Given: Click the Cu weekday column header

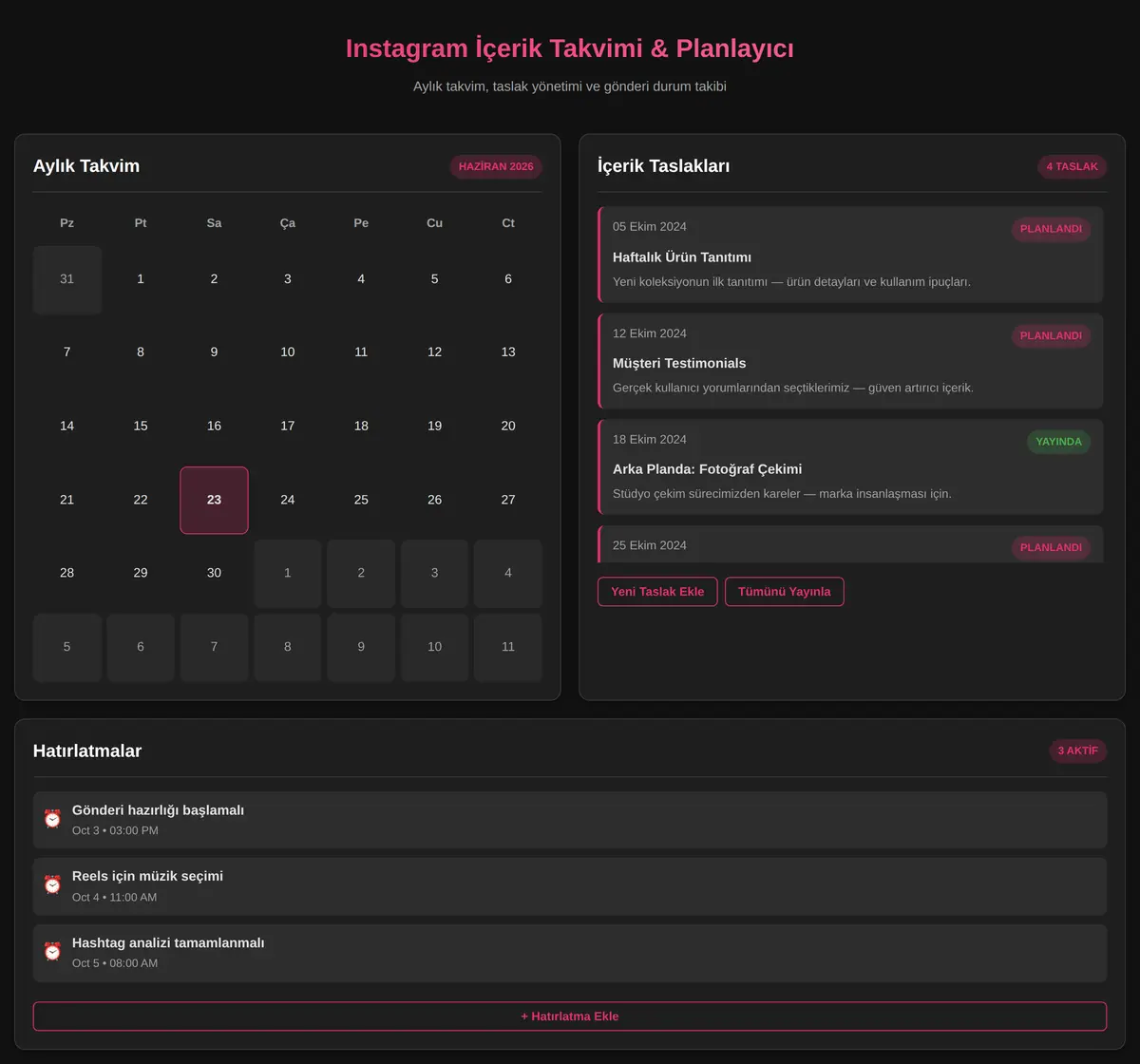Looking at the screenshot, I should (x=434, y=223).
